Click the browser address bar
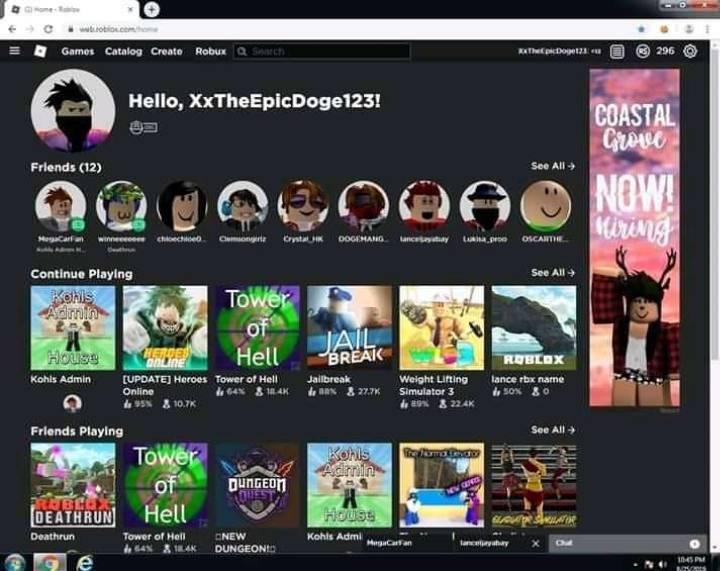 point(349,29)
